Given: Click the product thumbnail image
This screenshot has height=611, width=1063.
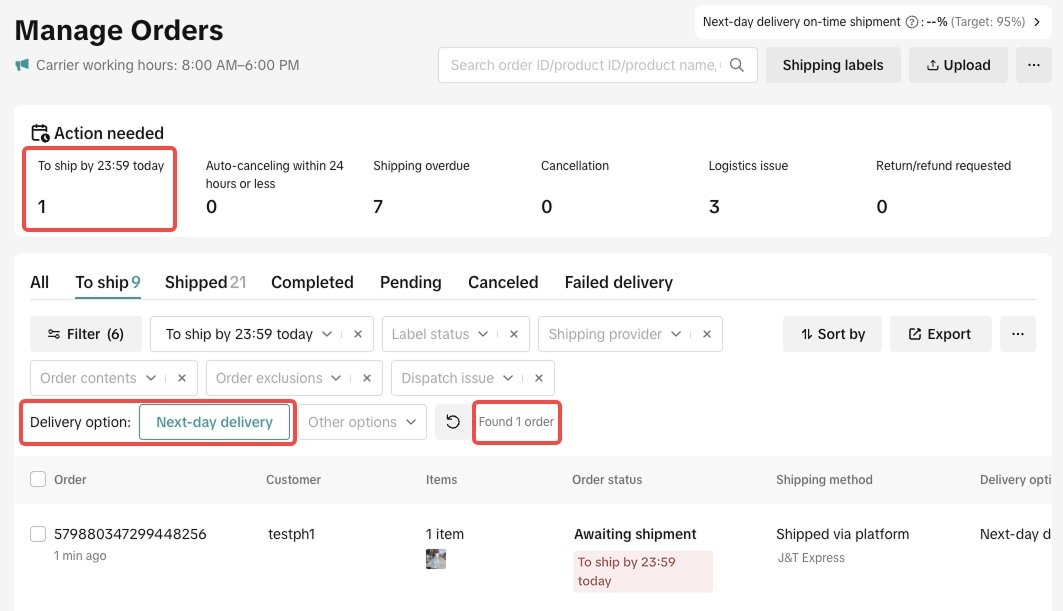Looking at the screenshot, I should click(436, 559).
